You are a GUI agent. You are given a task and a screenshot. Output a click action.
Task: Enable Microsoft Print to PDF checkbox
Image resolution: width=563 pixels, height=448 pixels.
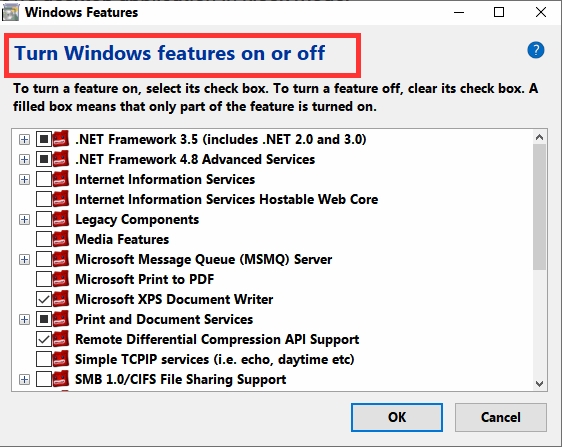pyautogui.click(x=44, y=279)
